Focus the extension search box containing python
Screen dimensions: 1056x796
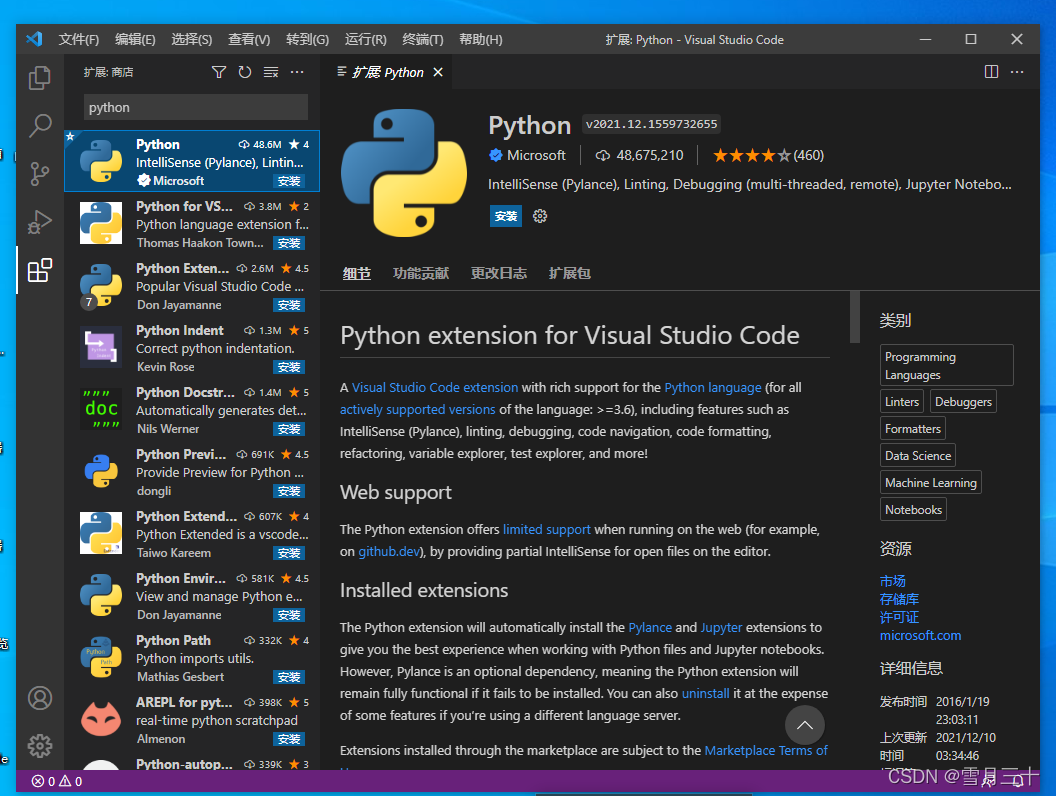click(195, 107)
